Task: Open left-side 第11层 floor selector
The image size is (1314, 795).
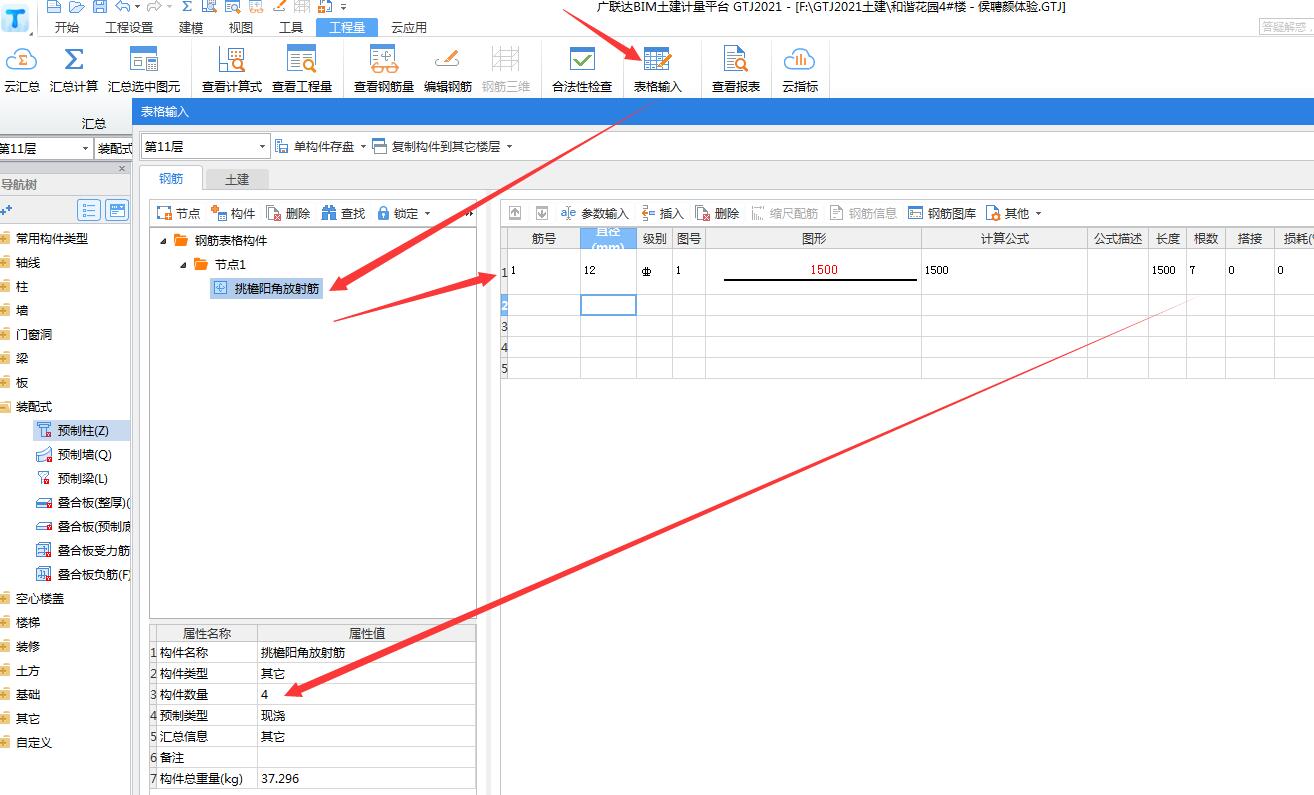Action: (x=46, y=148)
